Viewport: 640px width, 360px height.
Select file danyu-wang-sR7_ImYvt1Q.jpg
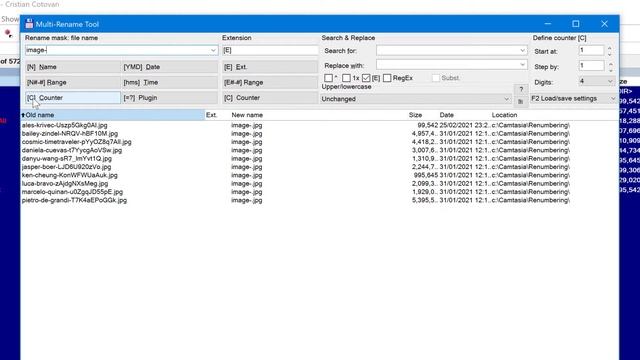pos(67,158)
